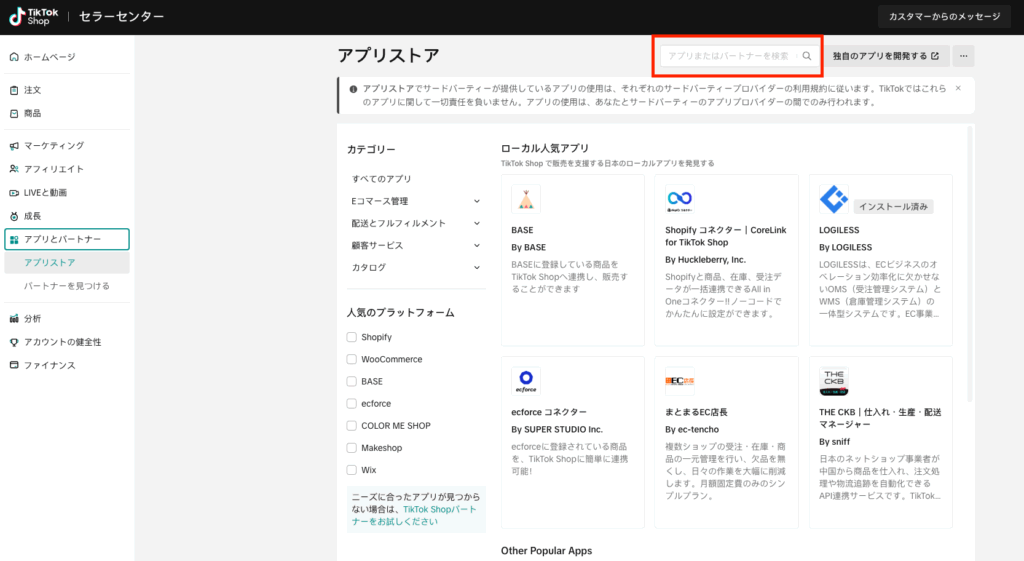
Task: Open the THE CKB app title
Action: tap(880, 418)
